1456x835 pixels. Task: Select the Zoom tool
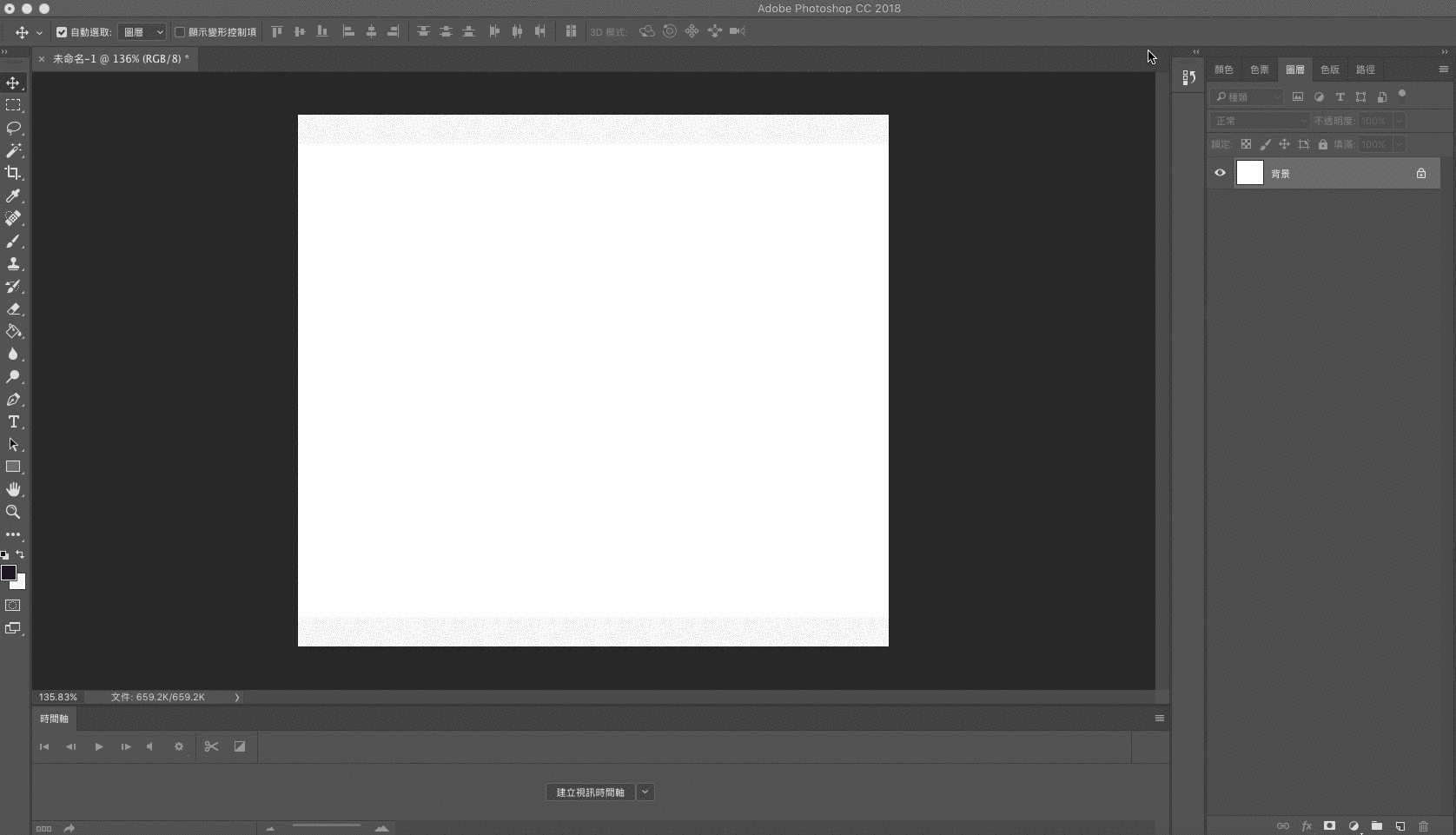pos(14,513)
